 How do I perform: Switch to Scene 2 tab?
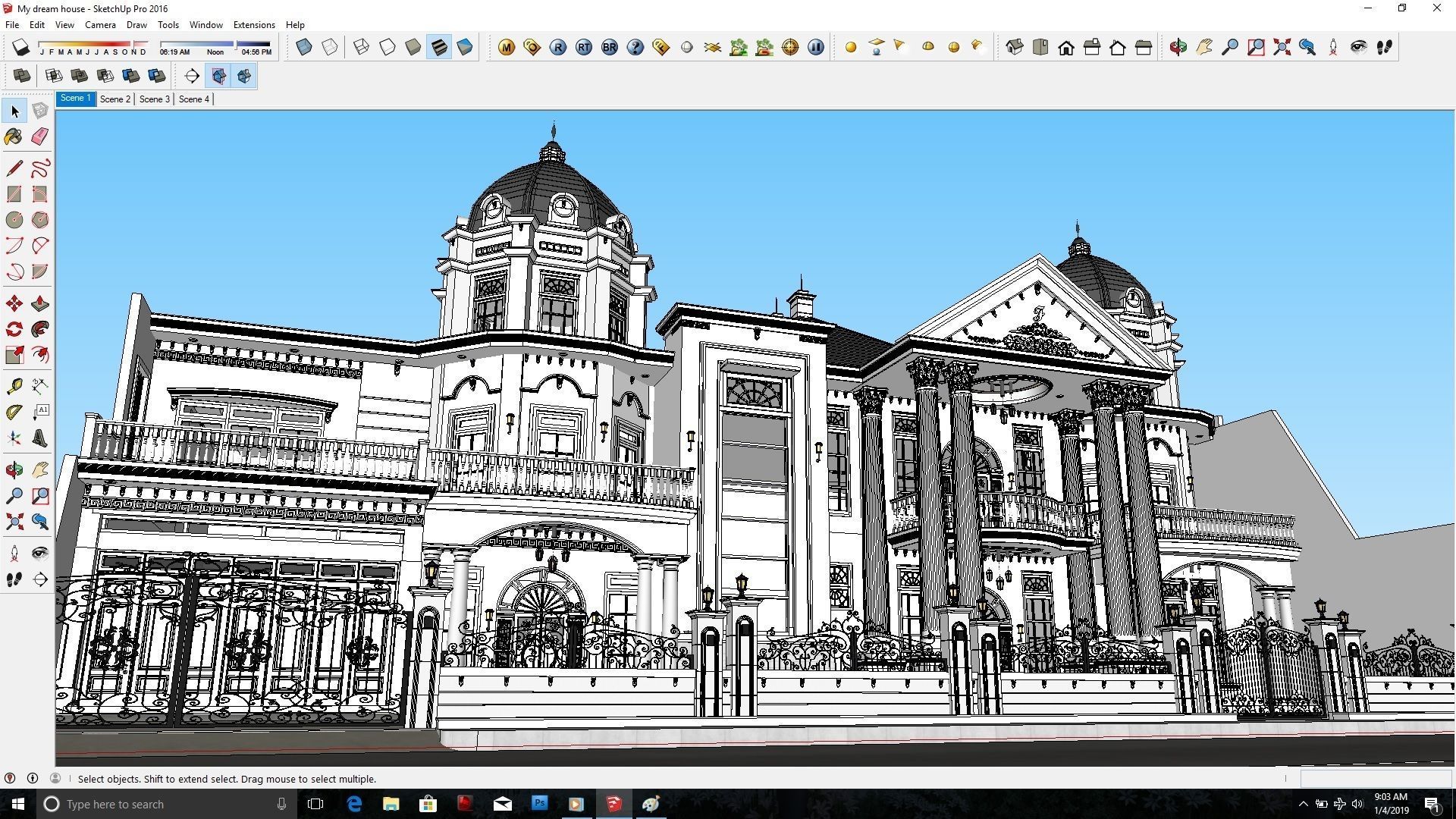point(115,99)
